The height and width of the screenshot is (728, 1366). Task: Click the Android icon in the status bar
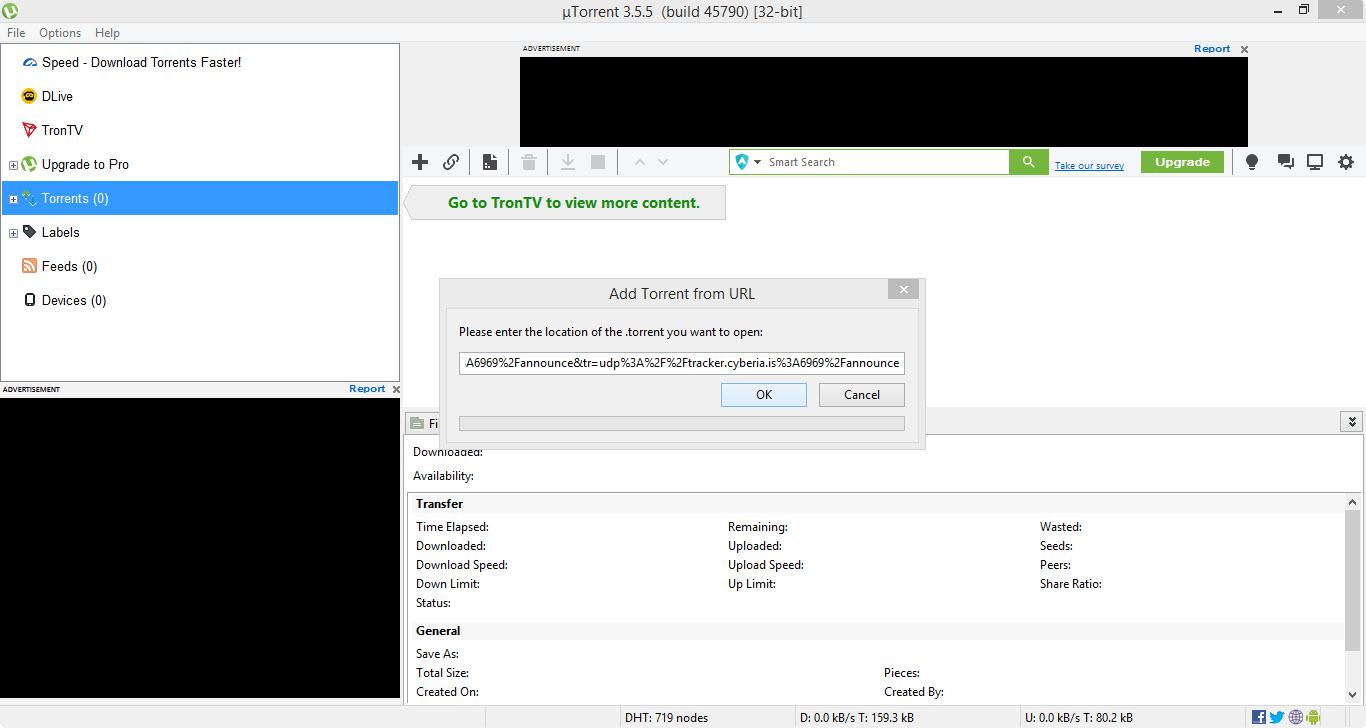(x=1313, y=717)
